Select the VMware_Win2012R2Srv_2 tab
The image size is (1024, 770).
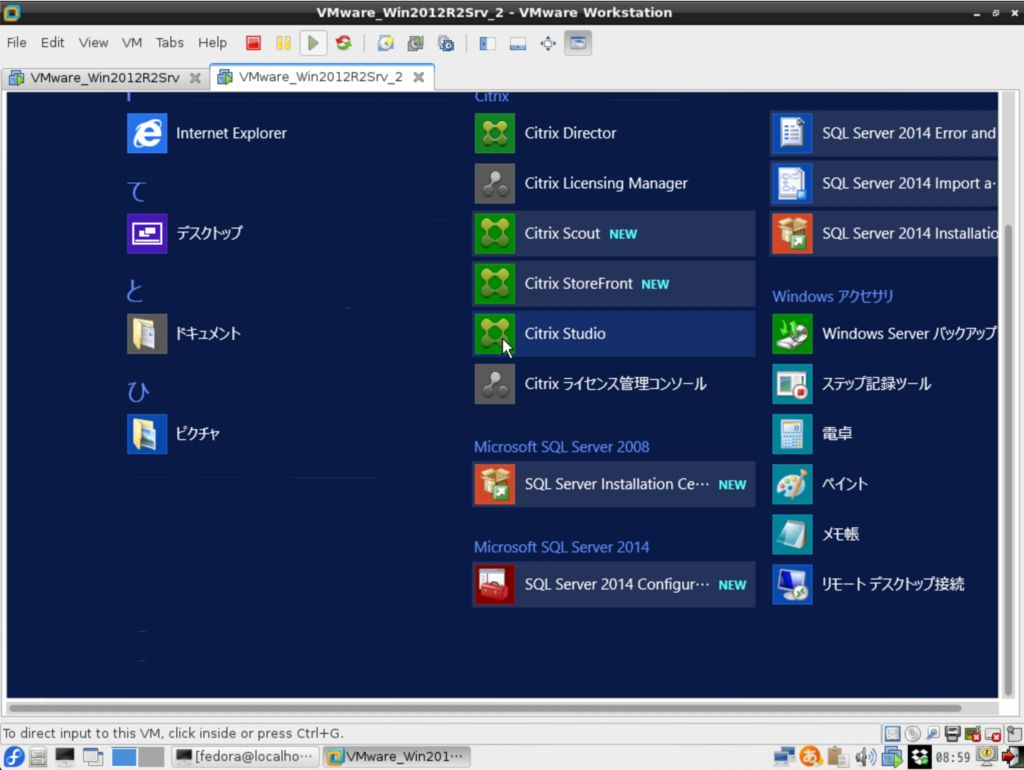pos(320,77)
